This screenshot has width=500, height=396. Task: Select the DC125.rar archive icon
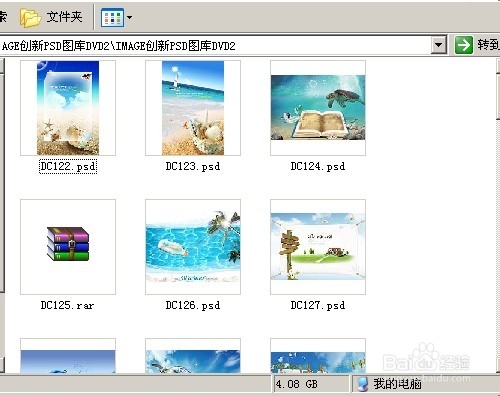pyautogui.click(x=68, y=244)
